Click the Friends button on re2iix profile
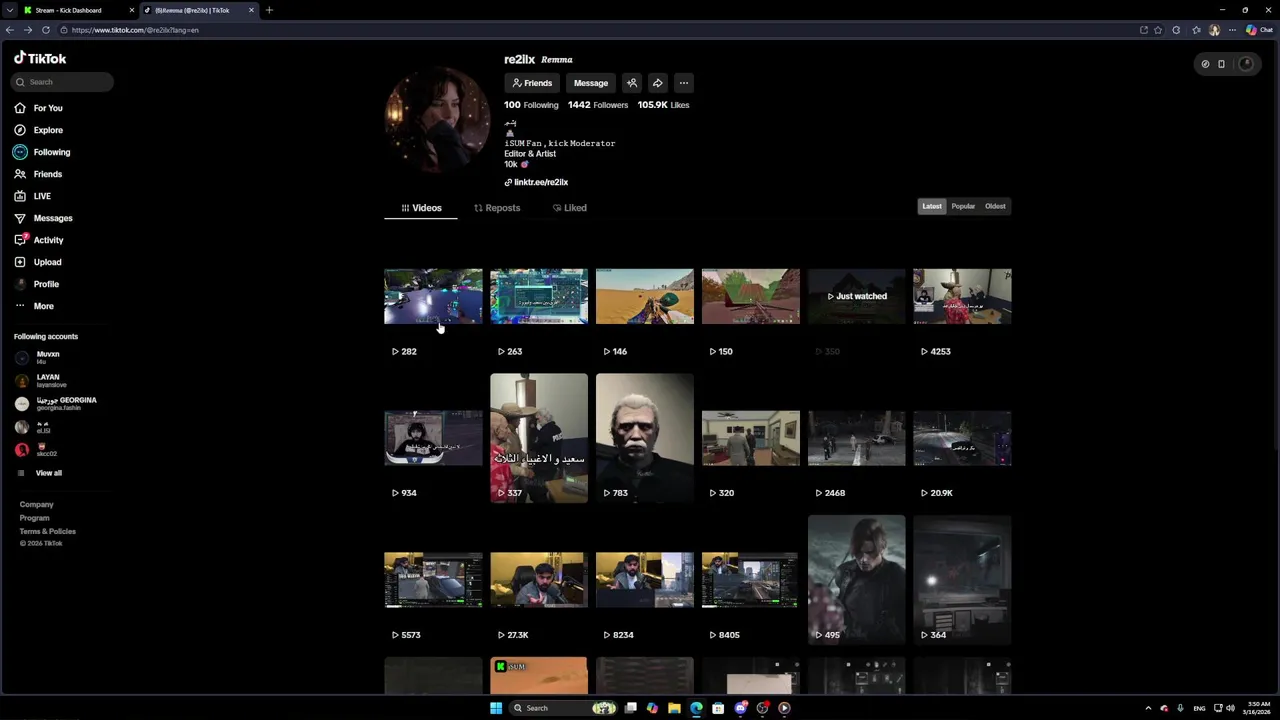Image resolution: width=1280 pixels, height=720 pixels. (532, 83)
